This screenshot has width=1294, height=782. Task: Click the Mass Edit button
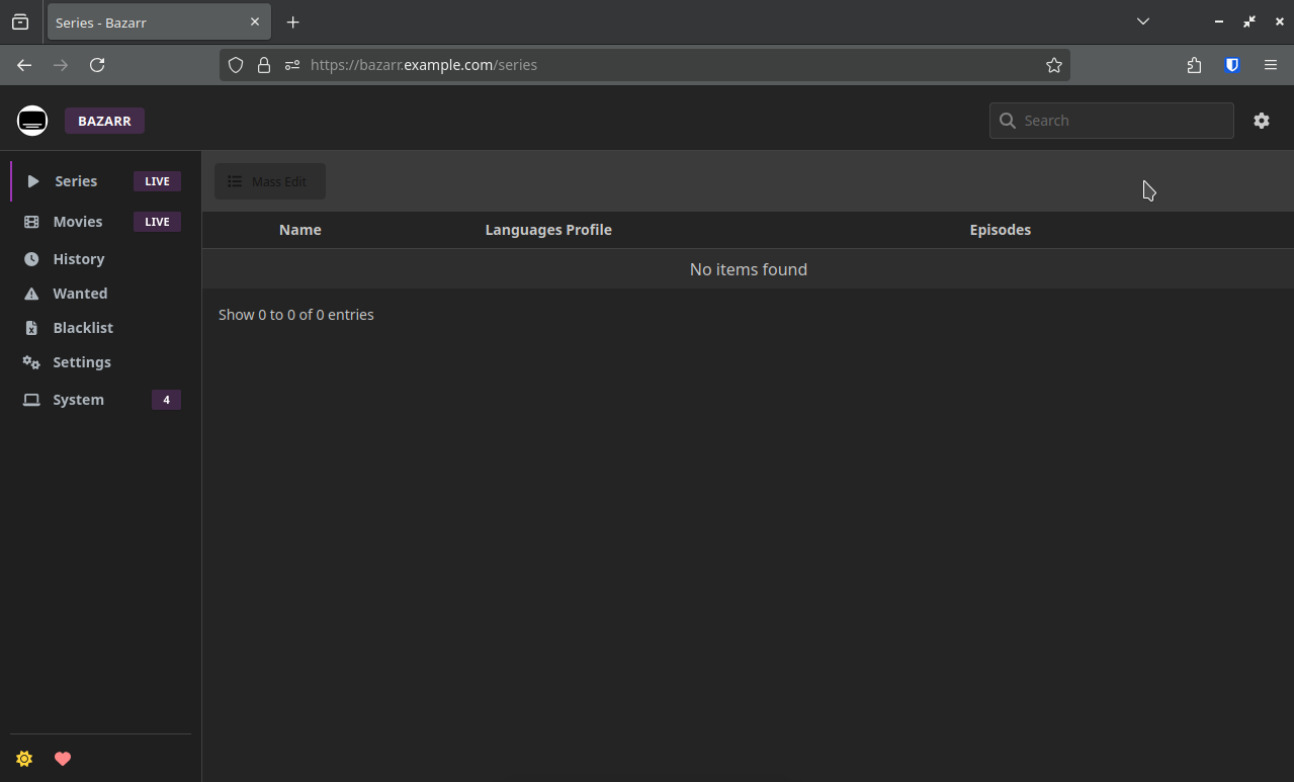(x=269, y=182)
